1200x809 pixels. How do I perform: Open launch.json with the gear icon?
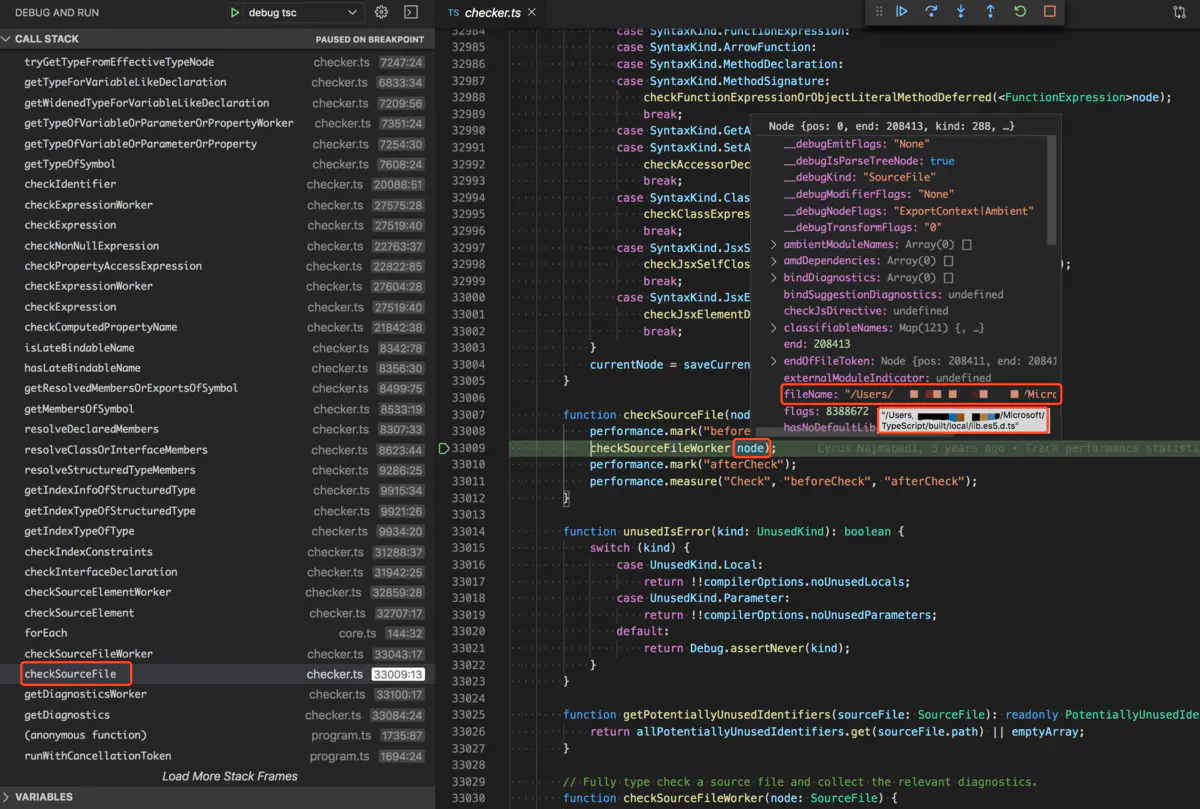381,13
